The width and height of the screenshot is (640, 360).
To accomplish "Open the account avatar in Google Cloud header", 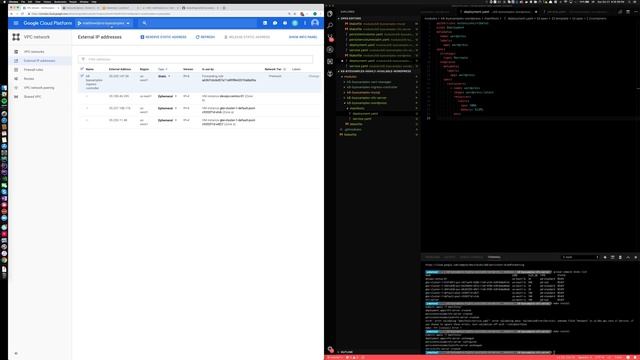I will coord(315,23).
